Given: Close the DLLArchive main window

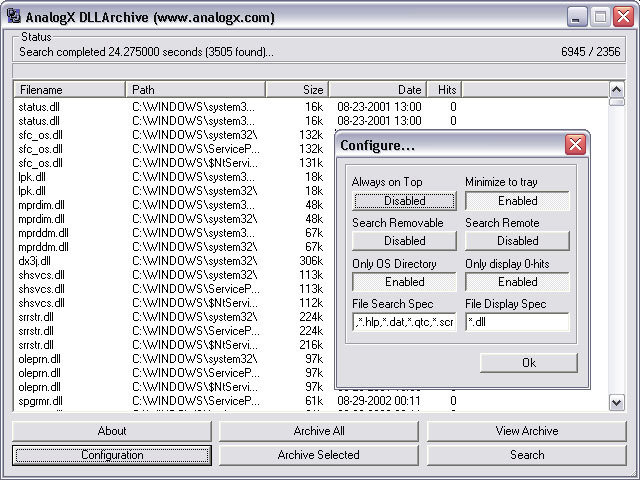Looking at the screenshot, I should (624, 17).
